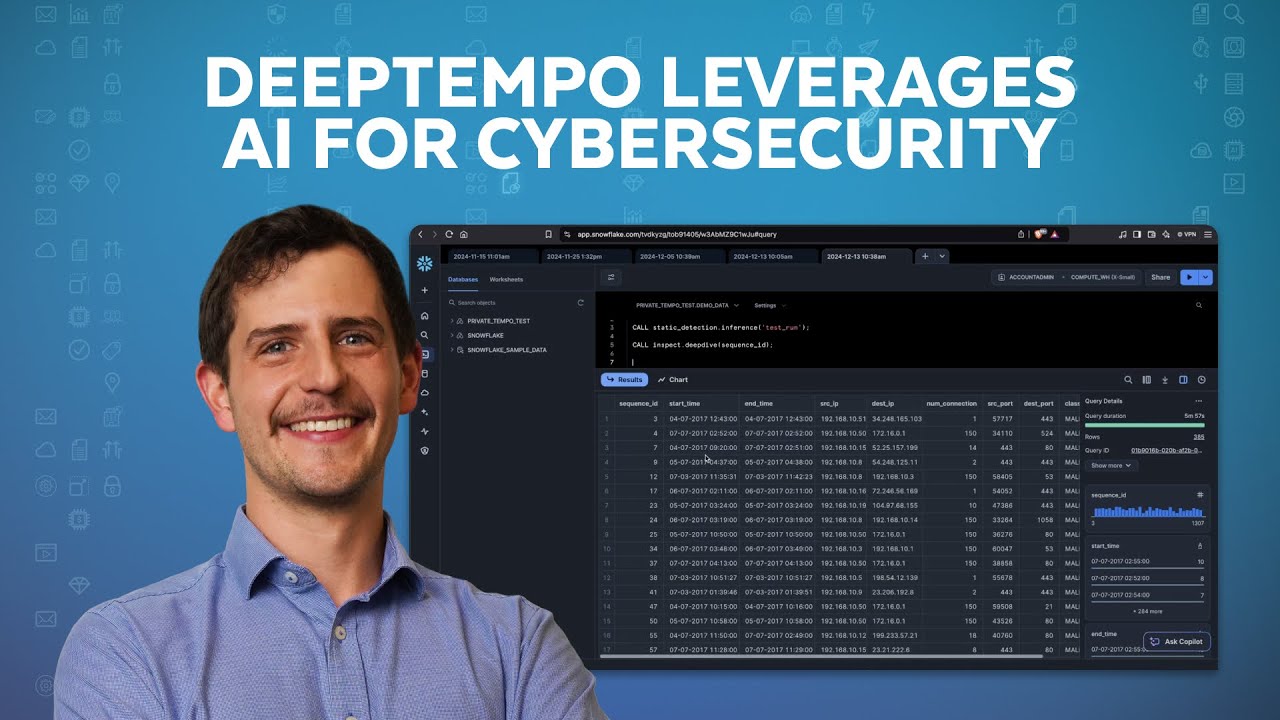This screenshot has width=1280, height=720.
Task: Expand Show more in Query Details
Action: tap(1111, 466)
